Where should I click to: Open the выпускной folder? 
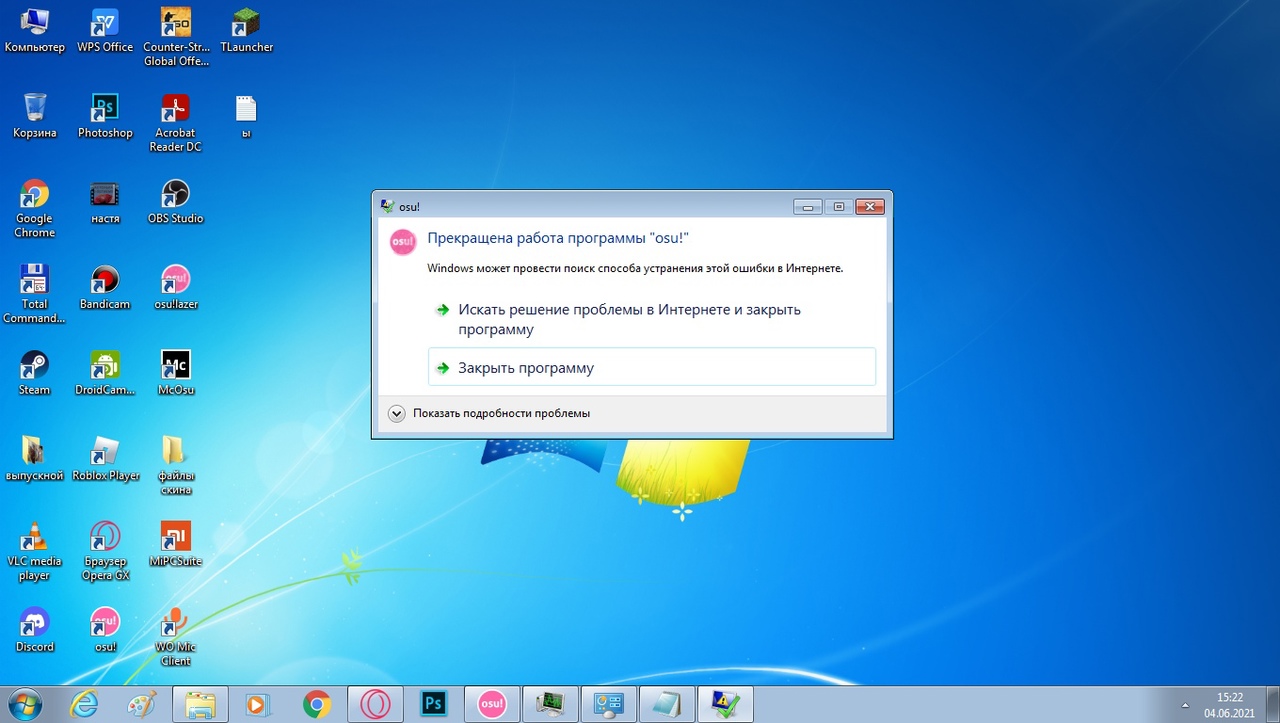point(34,459)
